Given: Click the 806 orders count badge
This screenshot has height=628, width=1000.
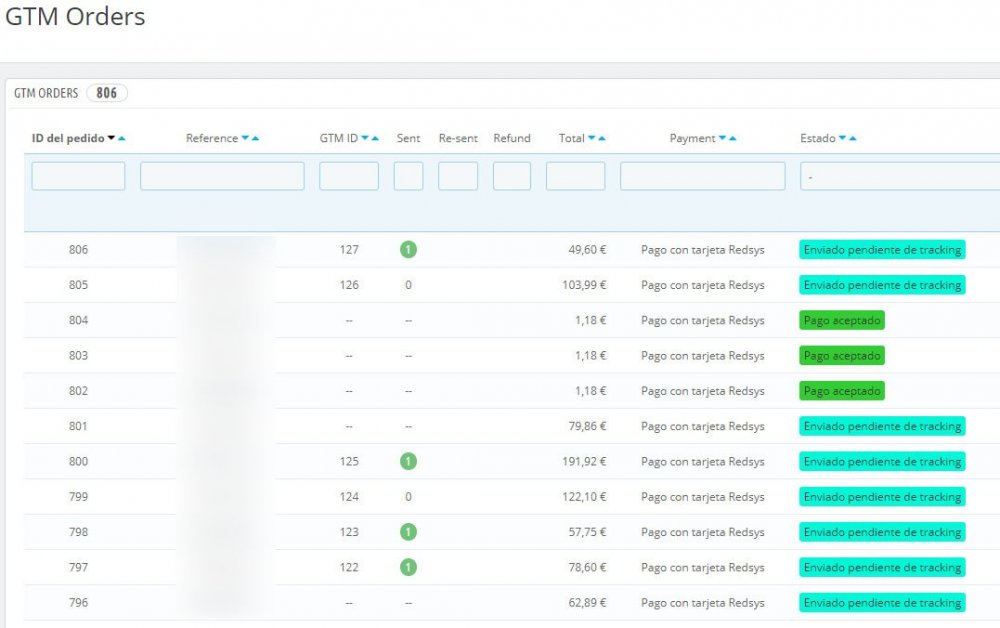Looking at the screenshot, I should coord(106,93).
